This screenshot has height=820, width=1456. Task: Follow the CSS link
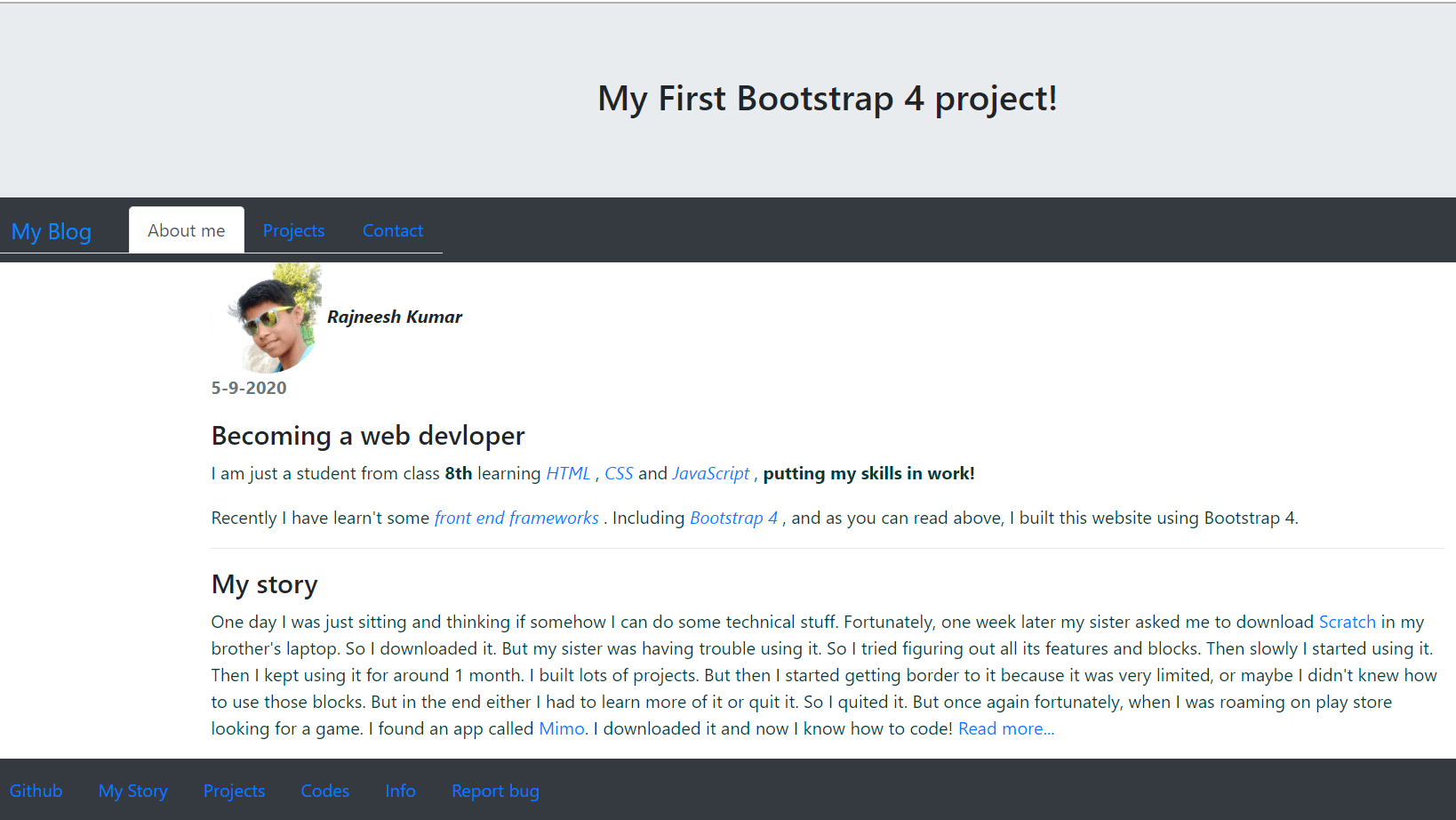point(619,474)
